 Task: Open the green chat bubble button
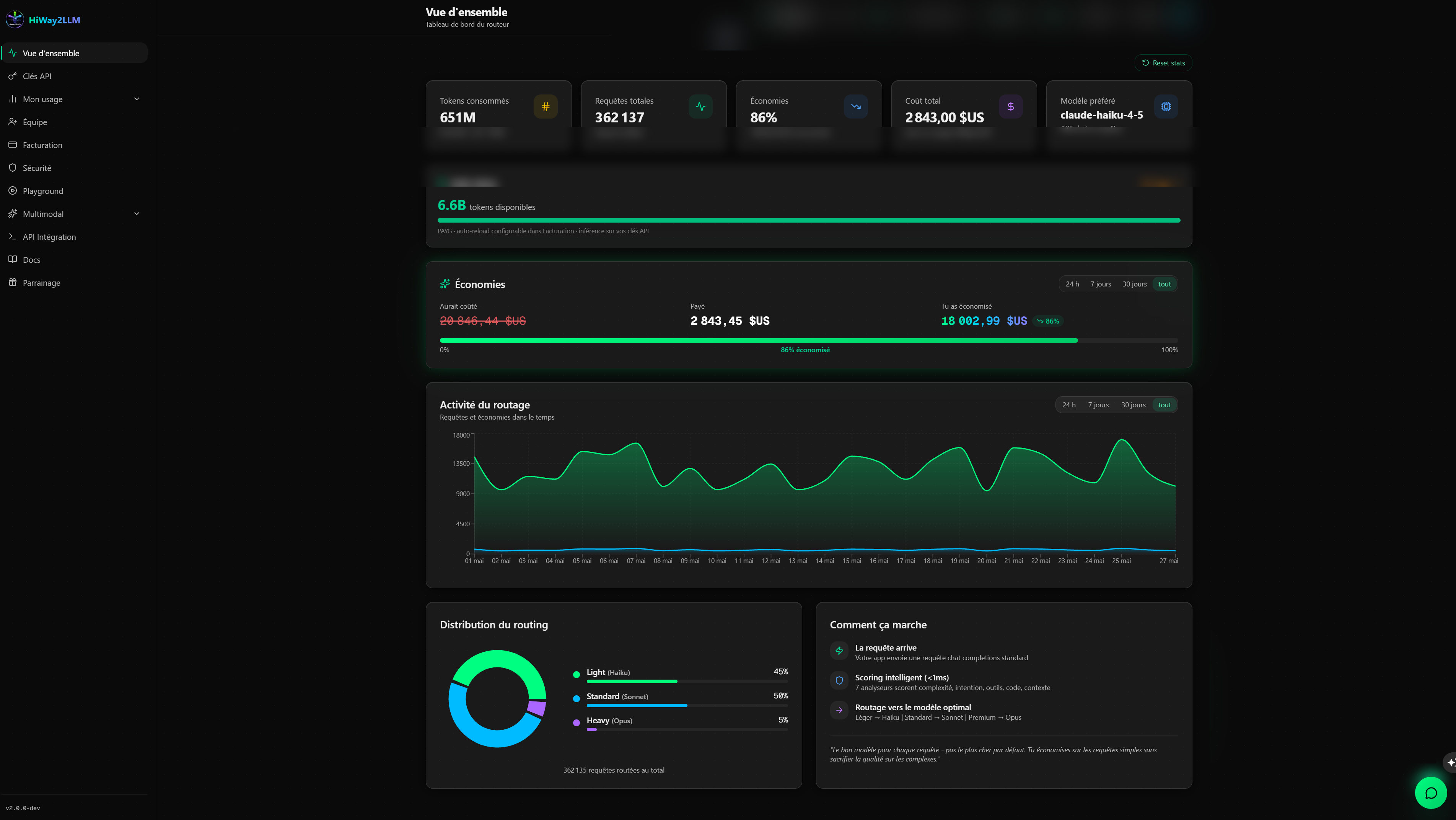[1431, 793]
